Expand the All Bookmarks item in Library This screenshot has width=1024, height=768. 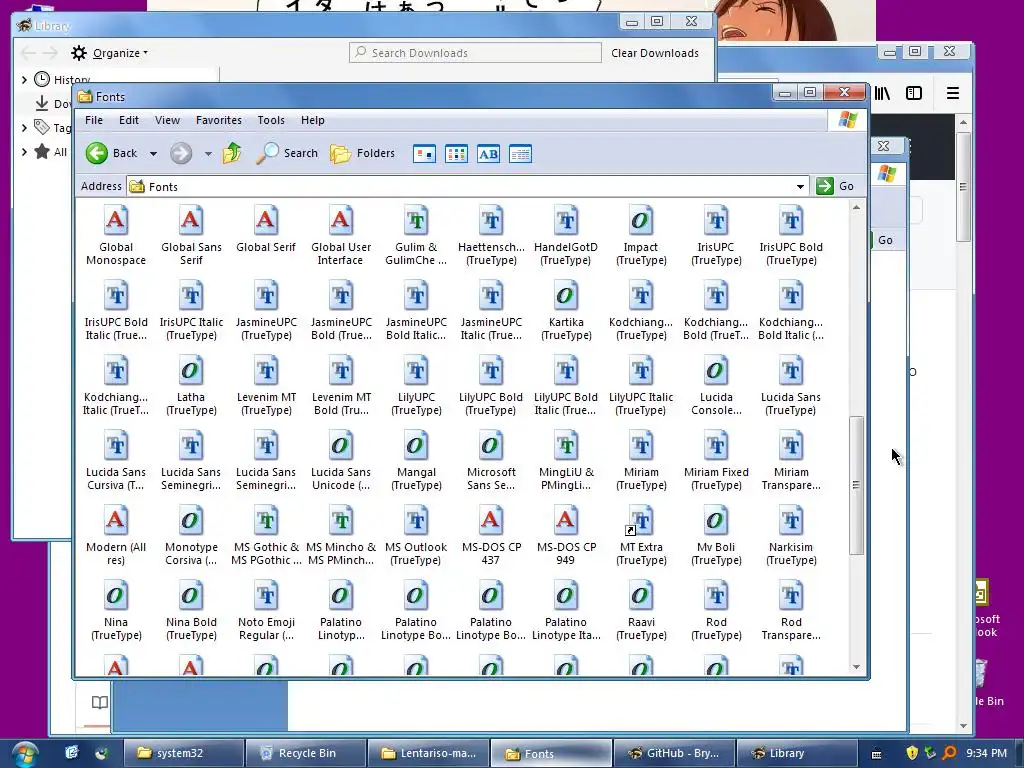[24, 152]
